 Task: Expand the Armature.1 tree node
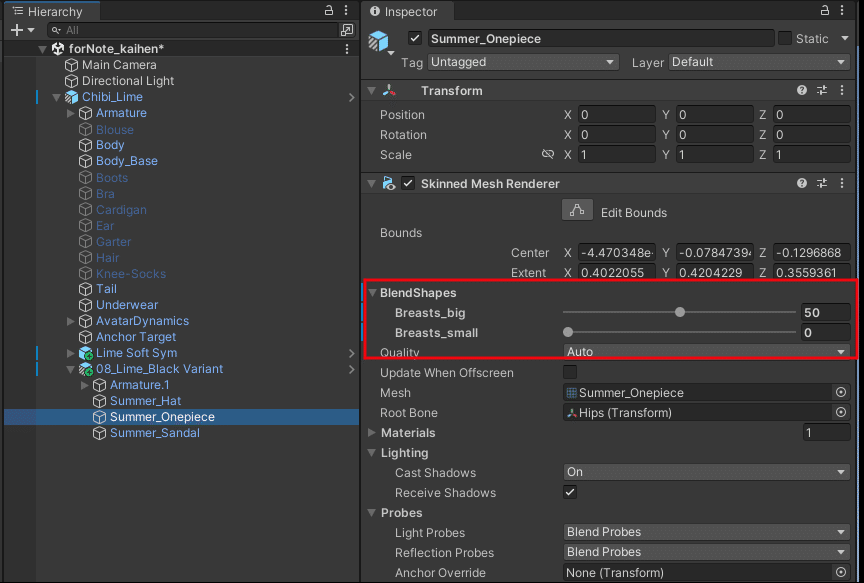coord(84,385)
